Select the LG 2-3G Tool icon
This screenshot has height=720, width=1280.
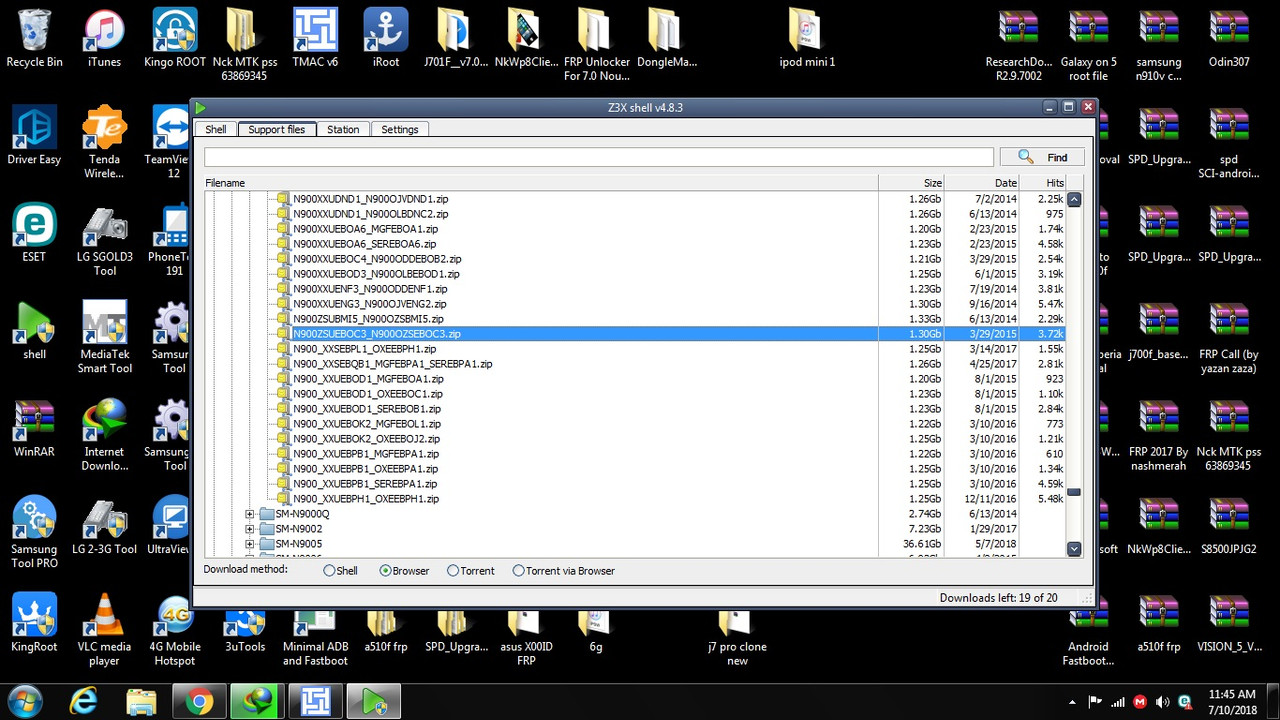105,525
